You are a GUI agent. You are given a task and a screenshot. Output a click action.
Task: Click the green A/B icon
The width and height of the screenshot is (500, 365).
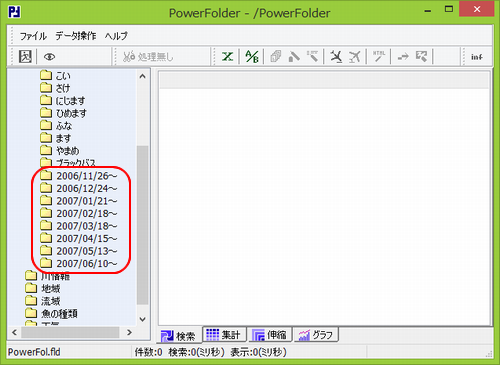[x=252, y=56]
